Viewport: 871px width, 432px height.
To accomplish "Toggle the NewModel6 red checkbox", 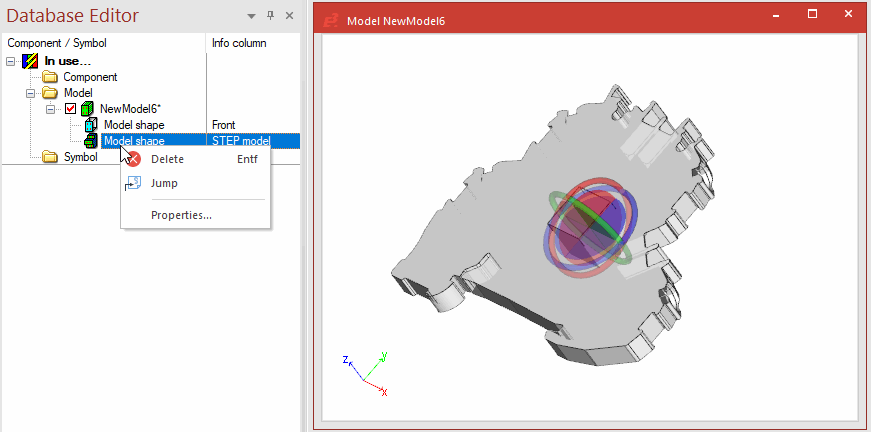I will 71,109.
